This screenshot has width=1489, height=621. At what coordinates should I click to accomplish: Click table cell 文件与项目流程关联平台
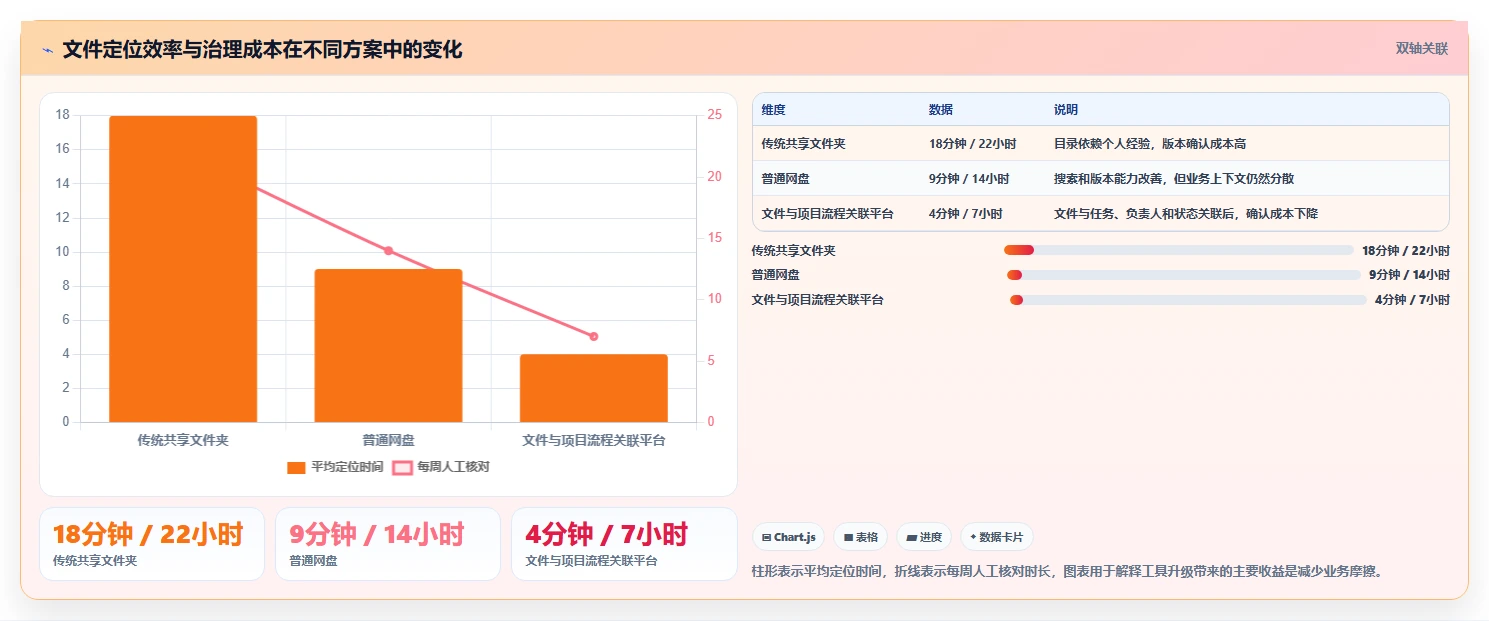point(827,214)
